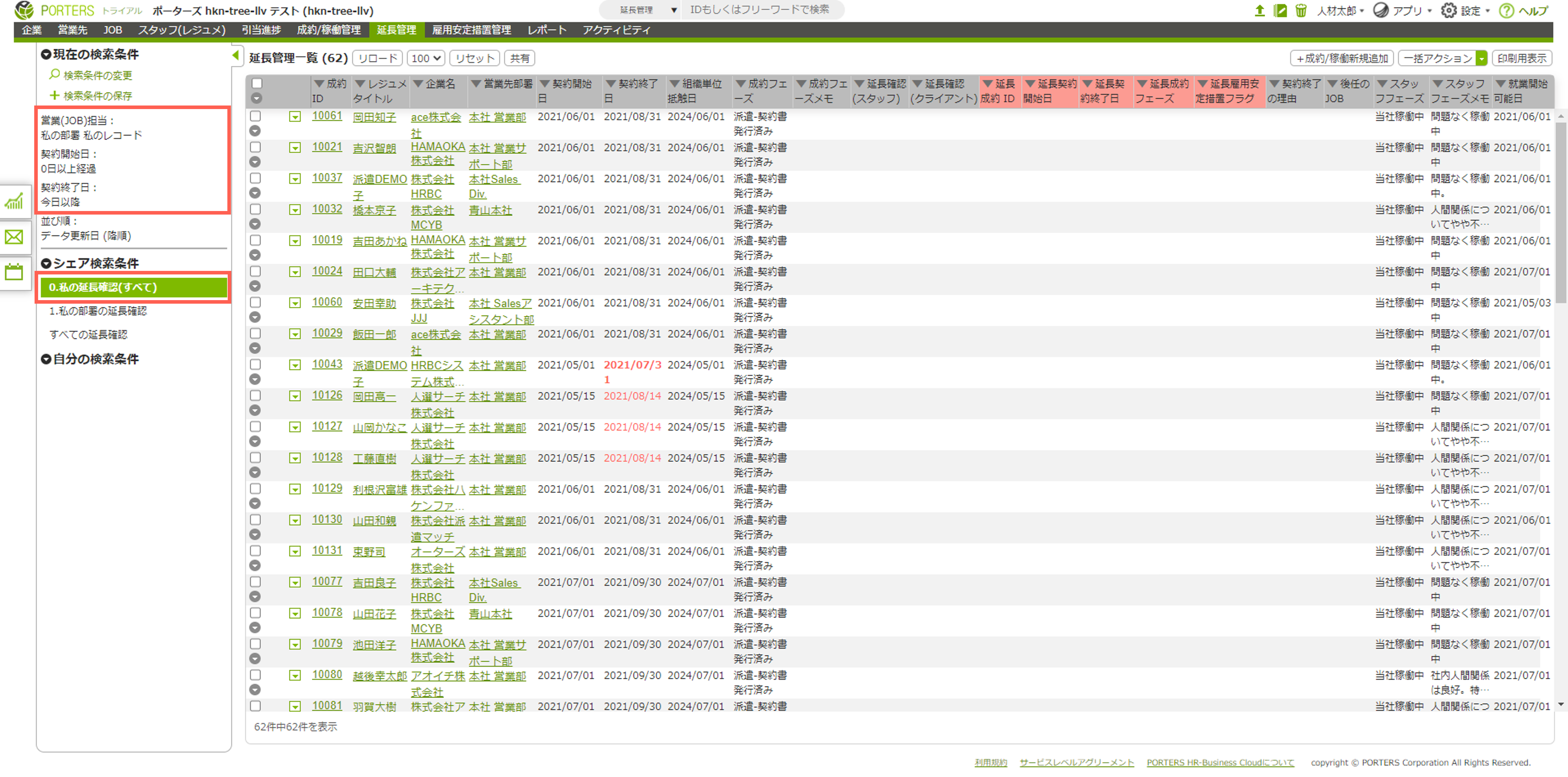1568x777 pixels.
Task: Click the magnifier 検索条件の変更 icon
Action: 54,74
